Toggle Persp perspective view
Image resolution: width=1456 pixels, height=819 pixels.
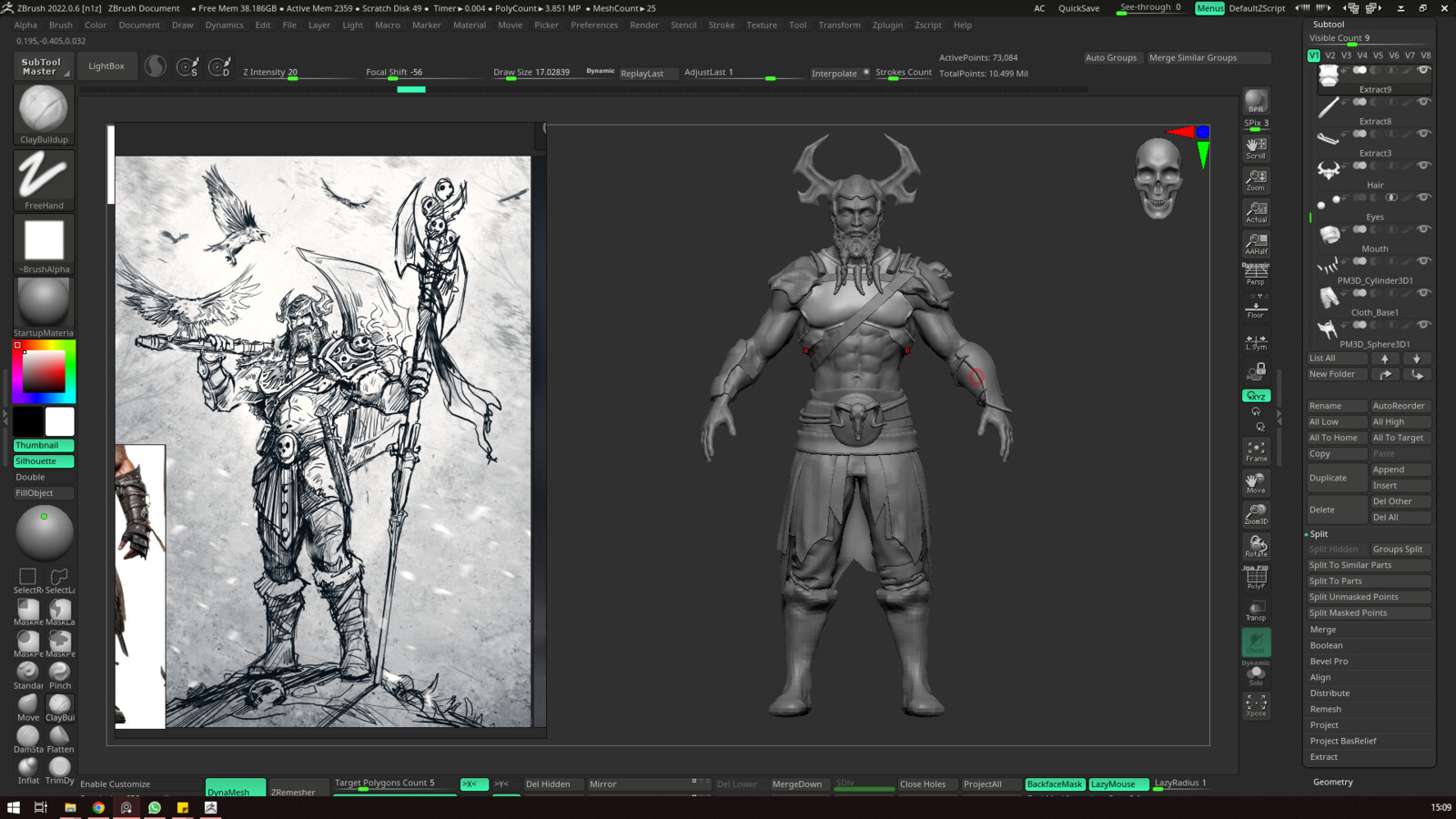click(x=1256, y=274)
